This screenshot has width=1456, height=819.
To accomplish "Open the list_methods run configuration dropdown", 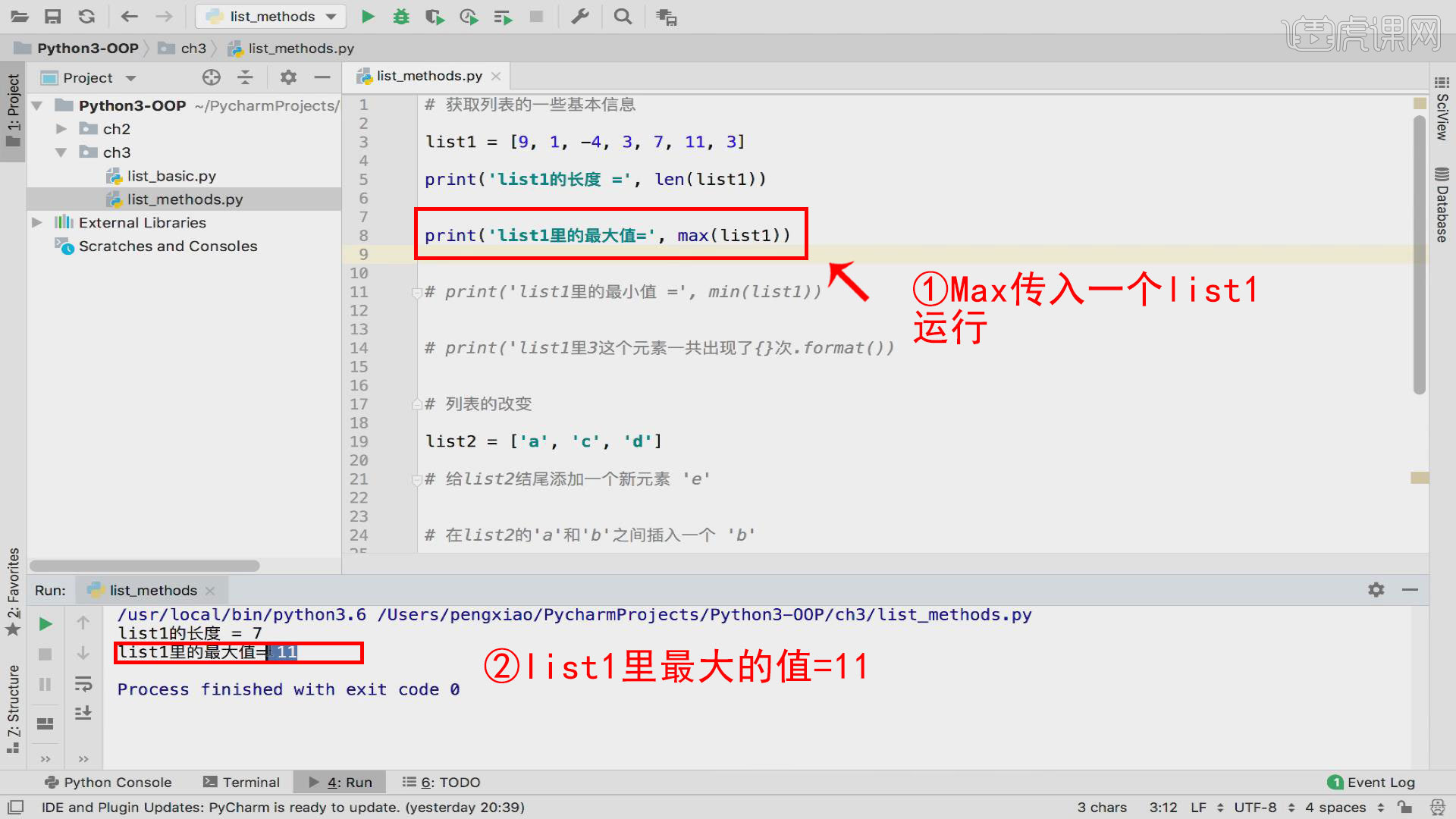I will pyautogui.click(x=329, y=16).
